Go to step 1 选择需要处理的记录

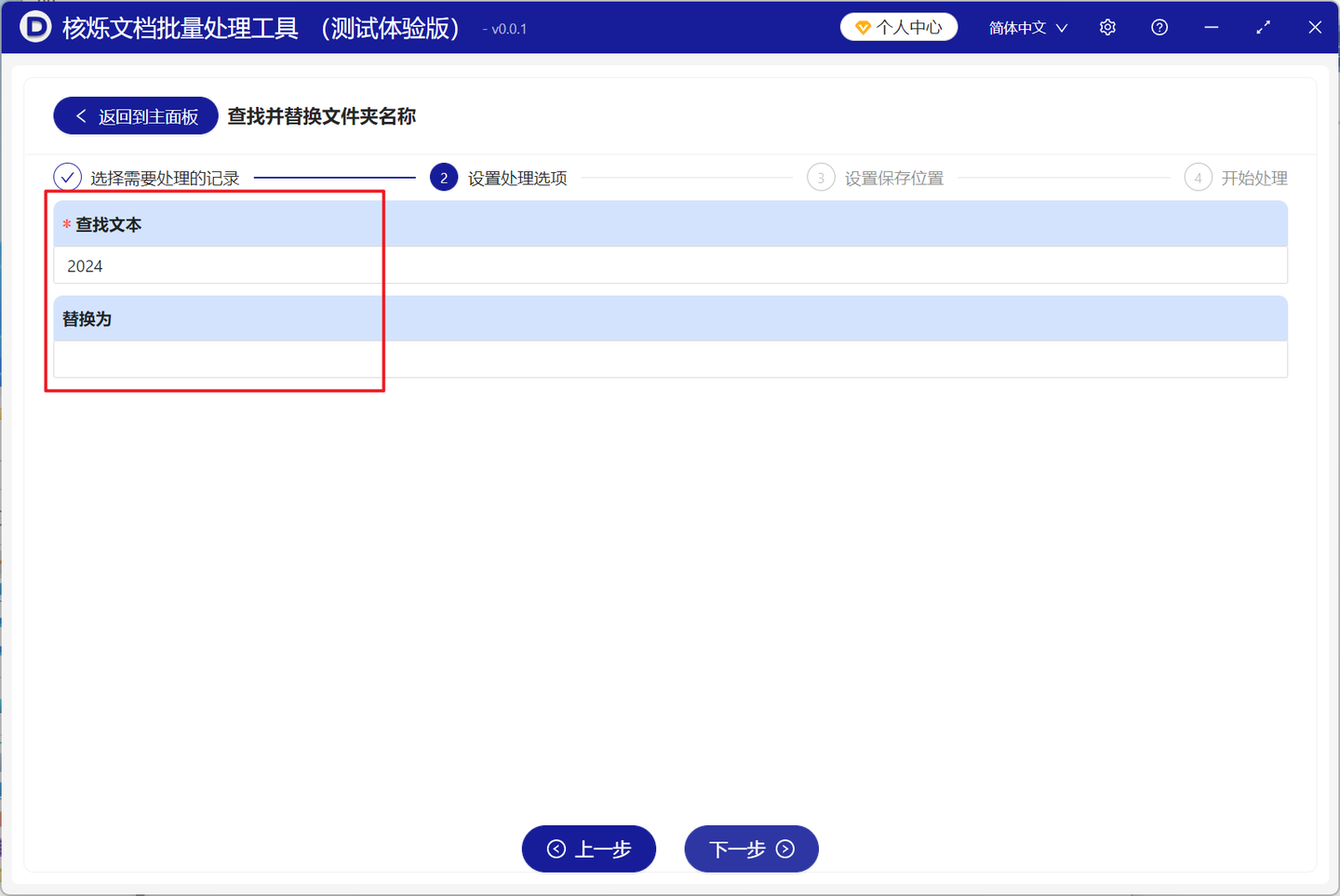point(146,178)
